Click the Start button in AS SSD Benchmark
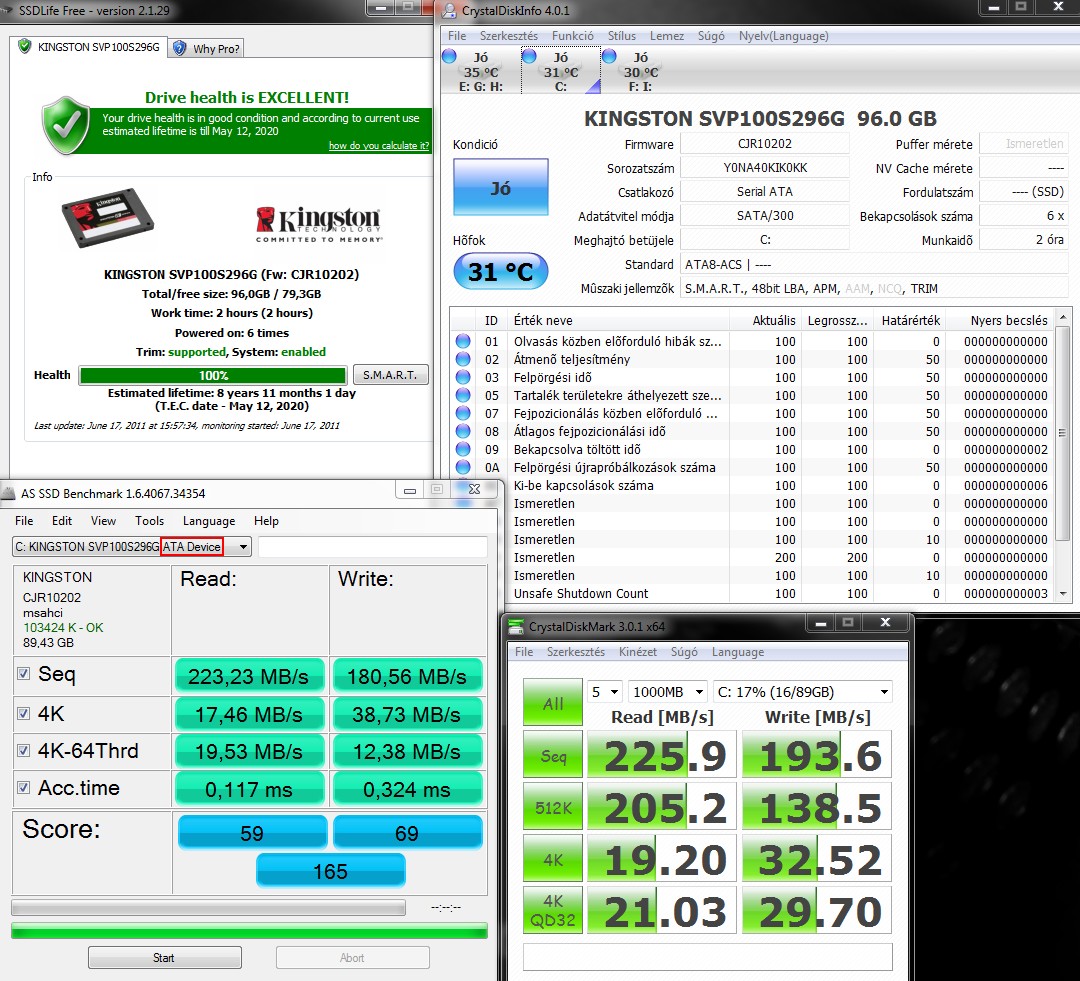The image size is (1080, 981). pyautogui.click(x=165, y=958)
